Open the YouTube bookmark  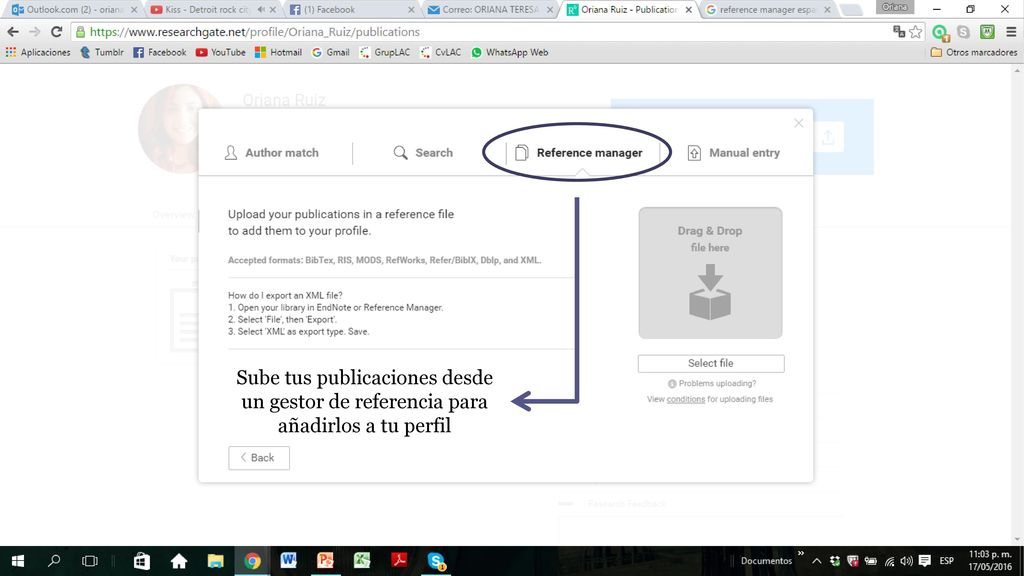221,52
